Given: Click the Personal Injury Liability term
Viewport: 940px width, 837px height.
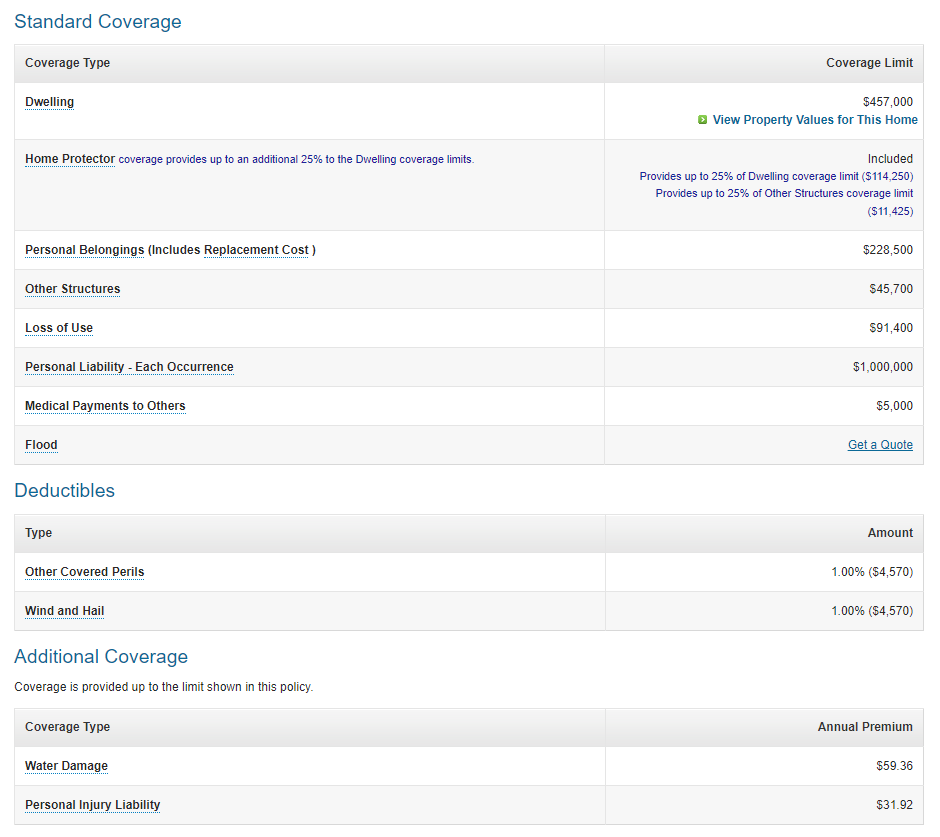Looking at the screenshot, I should [x=92, y=805].
